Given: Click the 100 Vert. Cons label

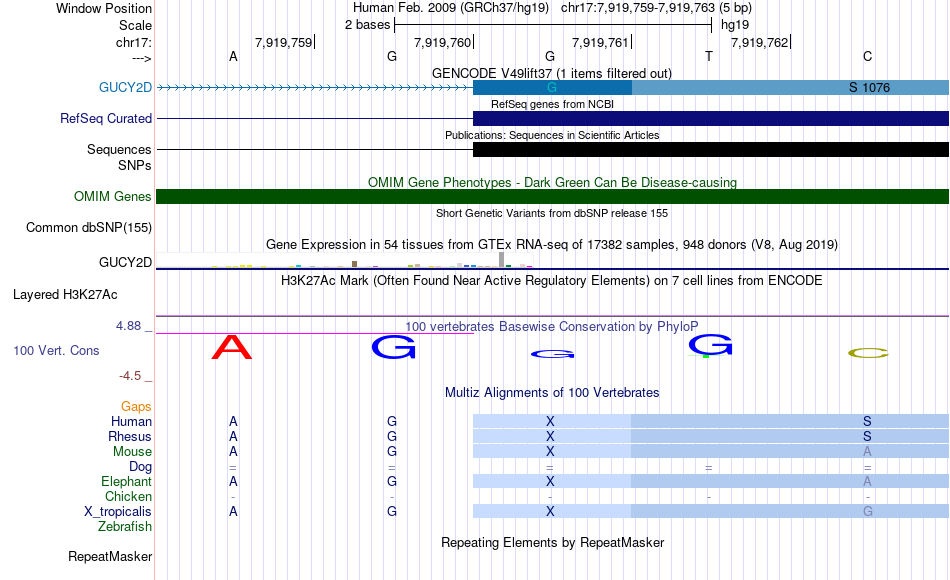Looking at the screenshot, I should pyautogui.click(x=56, y=350).
